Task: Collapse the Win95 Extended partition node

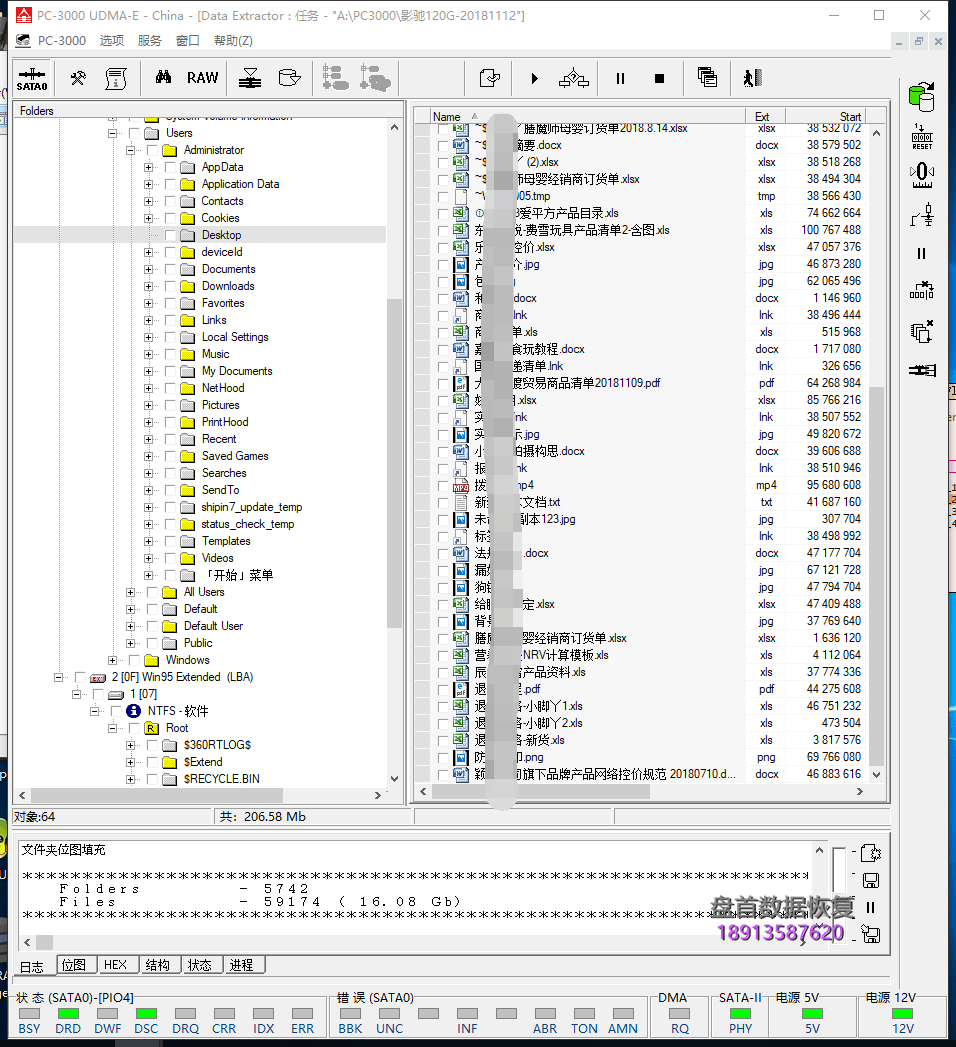Action: (58, 677)
